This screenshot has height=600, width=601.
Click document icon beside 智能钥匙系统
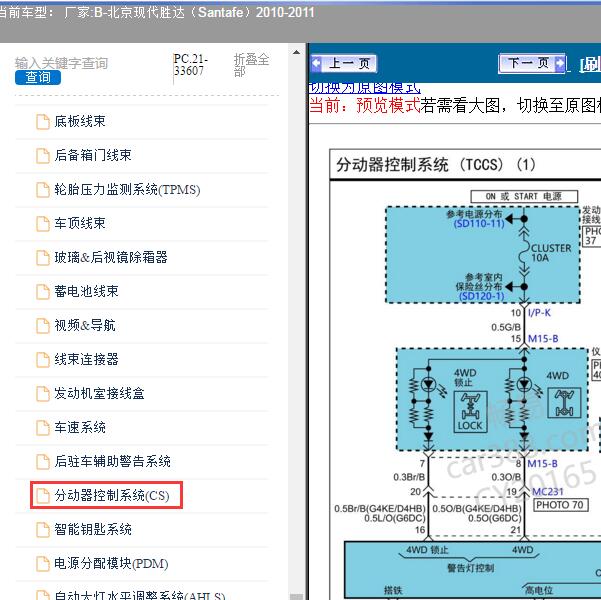tap(43, 530)
